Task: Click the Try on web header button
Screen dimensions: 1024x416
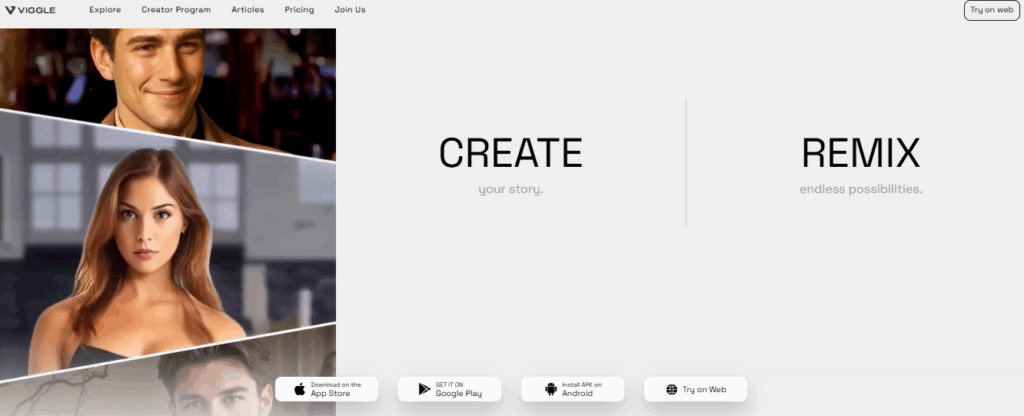Action: tap(991, 10)
